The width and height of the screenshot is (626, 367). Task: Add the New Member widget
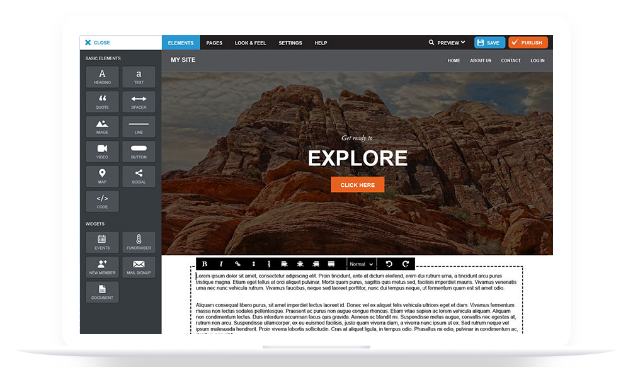(102, 267)
